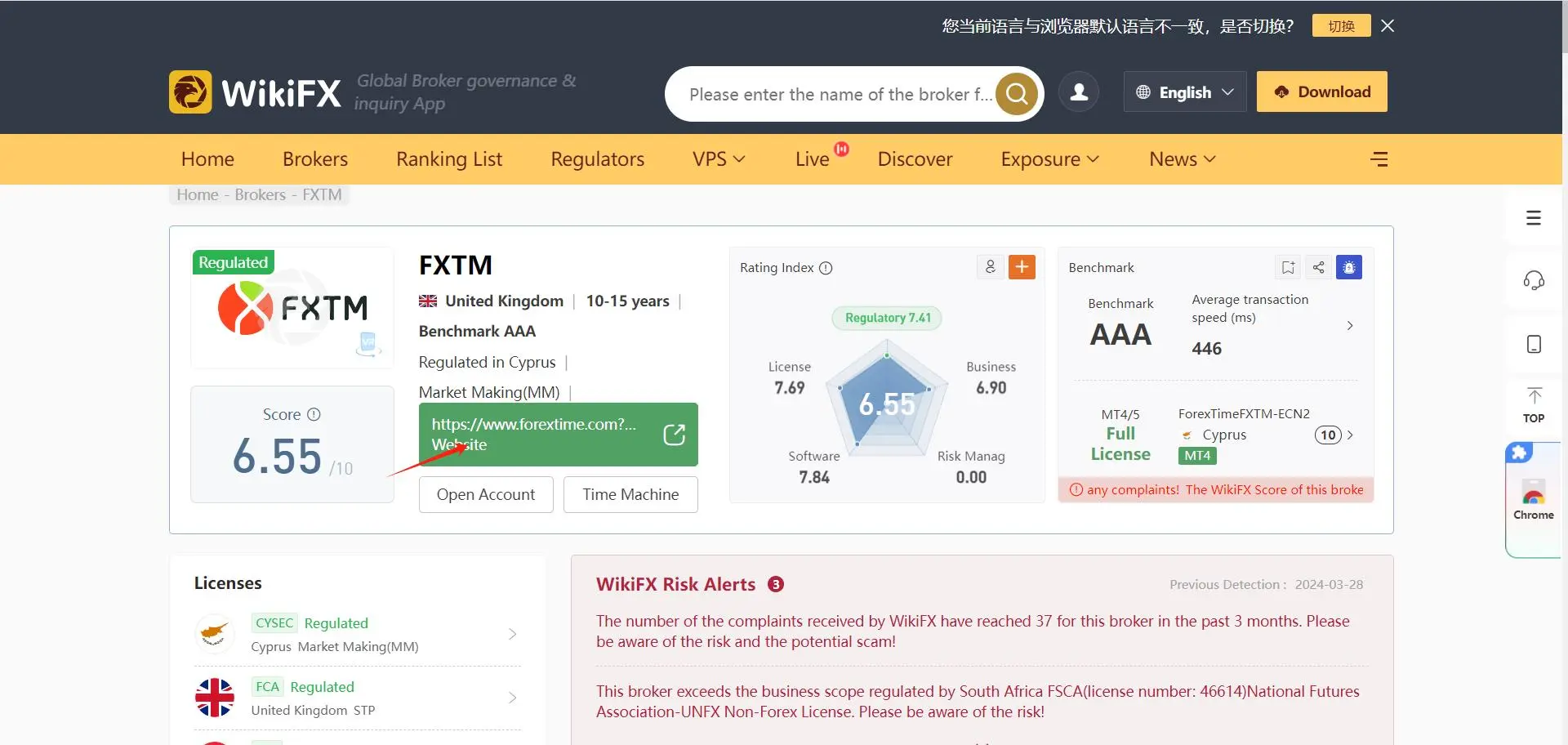Dismiss the language switch banner

coord(1388,26)
